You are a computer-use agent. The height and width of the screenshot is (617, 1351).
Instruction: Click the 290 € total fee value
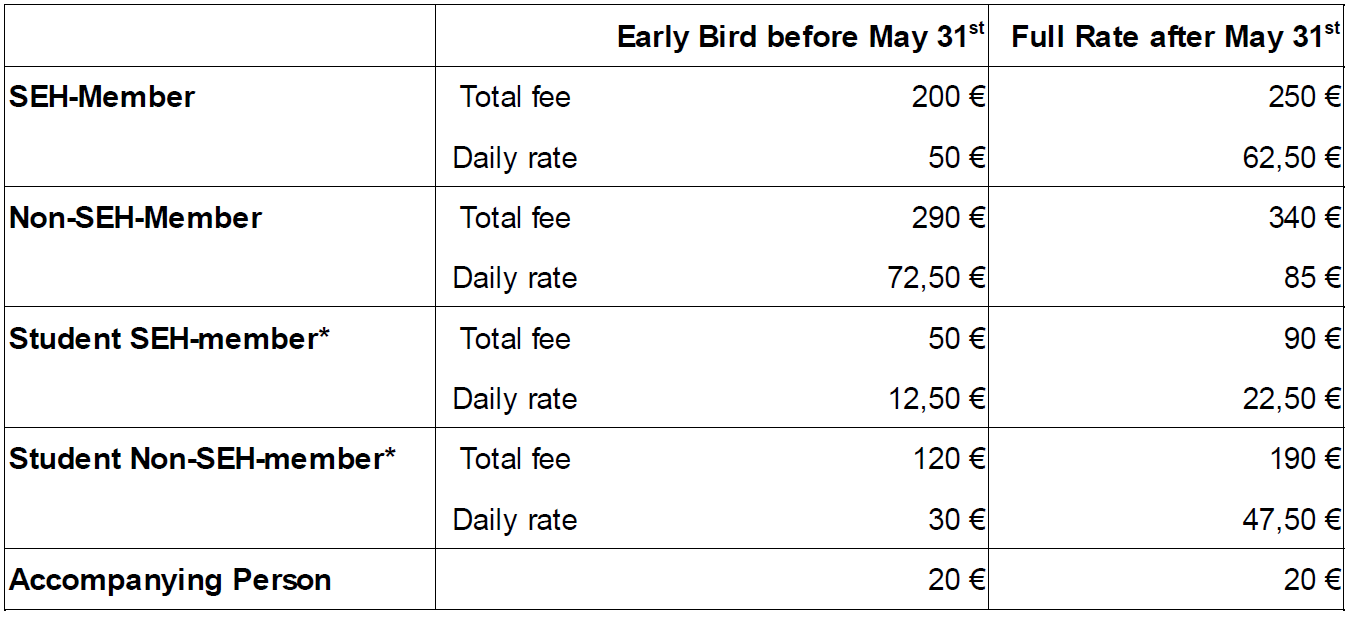(x=948, y=218)
